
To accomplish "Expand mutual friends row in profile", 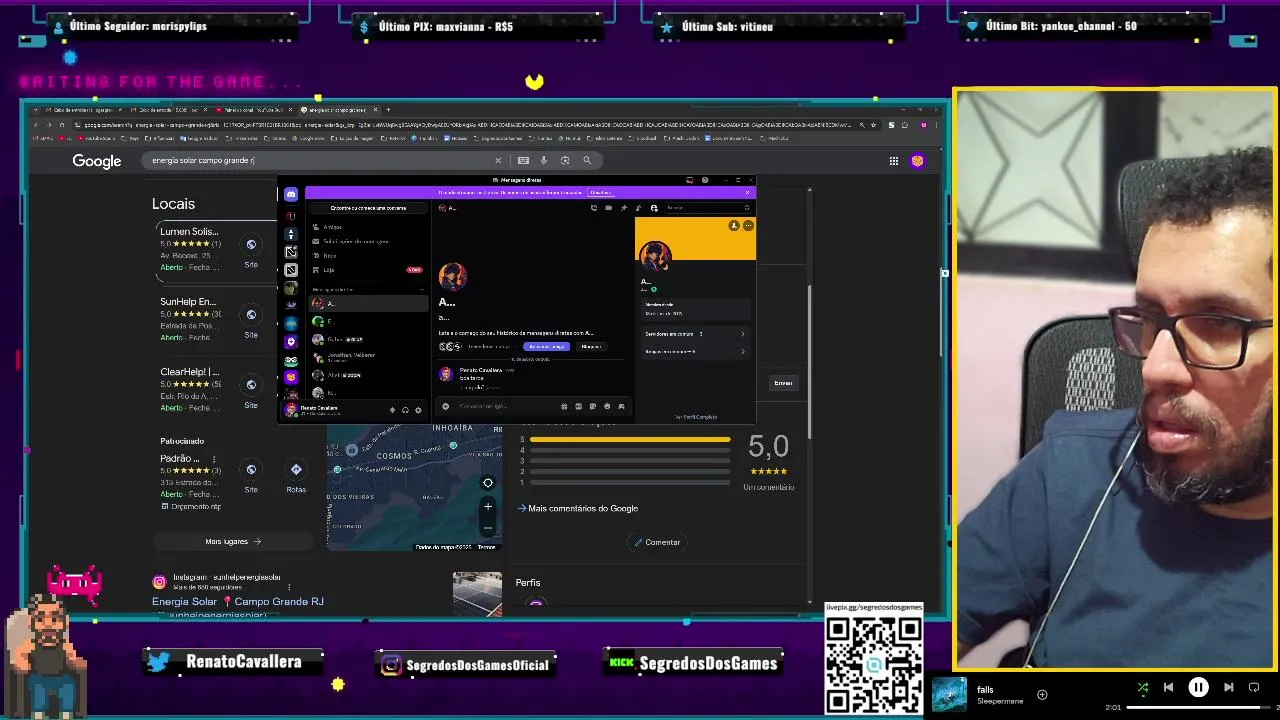I will (694, 351).
